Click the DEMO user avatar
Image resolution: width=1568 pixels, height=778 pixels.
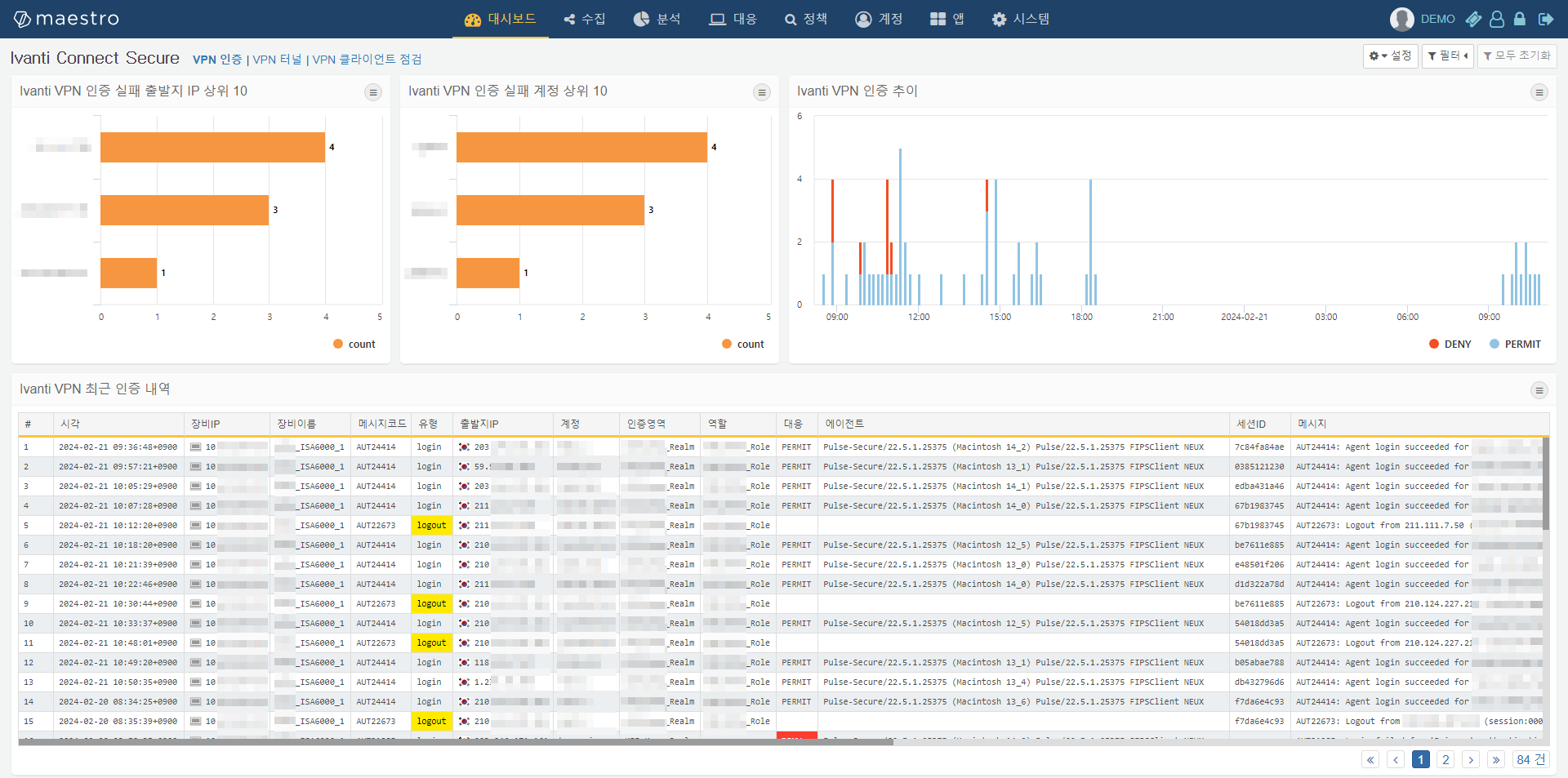click(1402, 19)
